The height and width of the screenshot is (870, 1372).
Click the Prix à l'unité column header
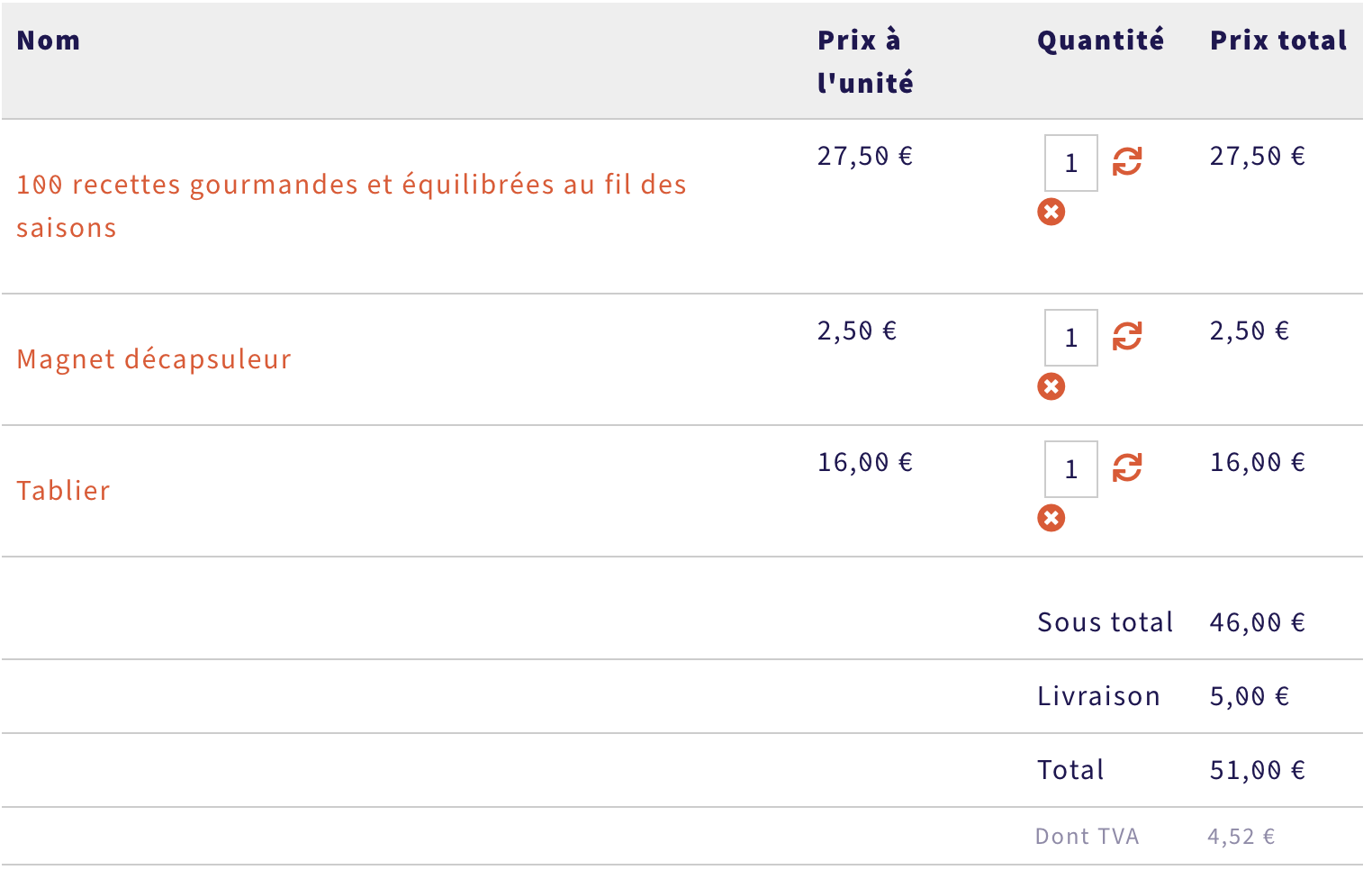coord(864,61)
